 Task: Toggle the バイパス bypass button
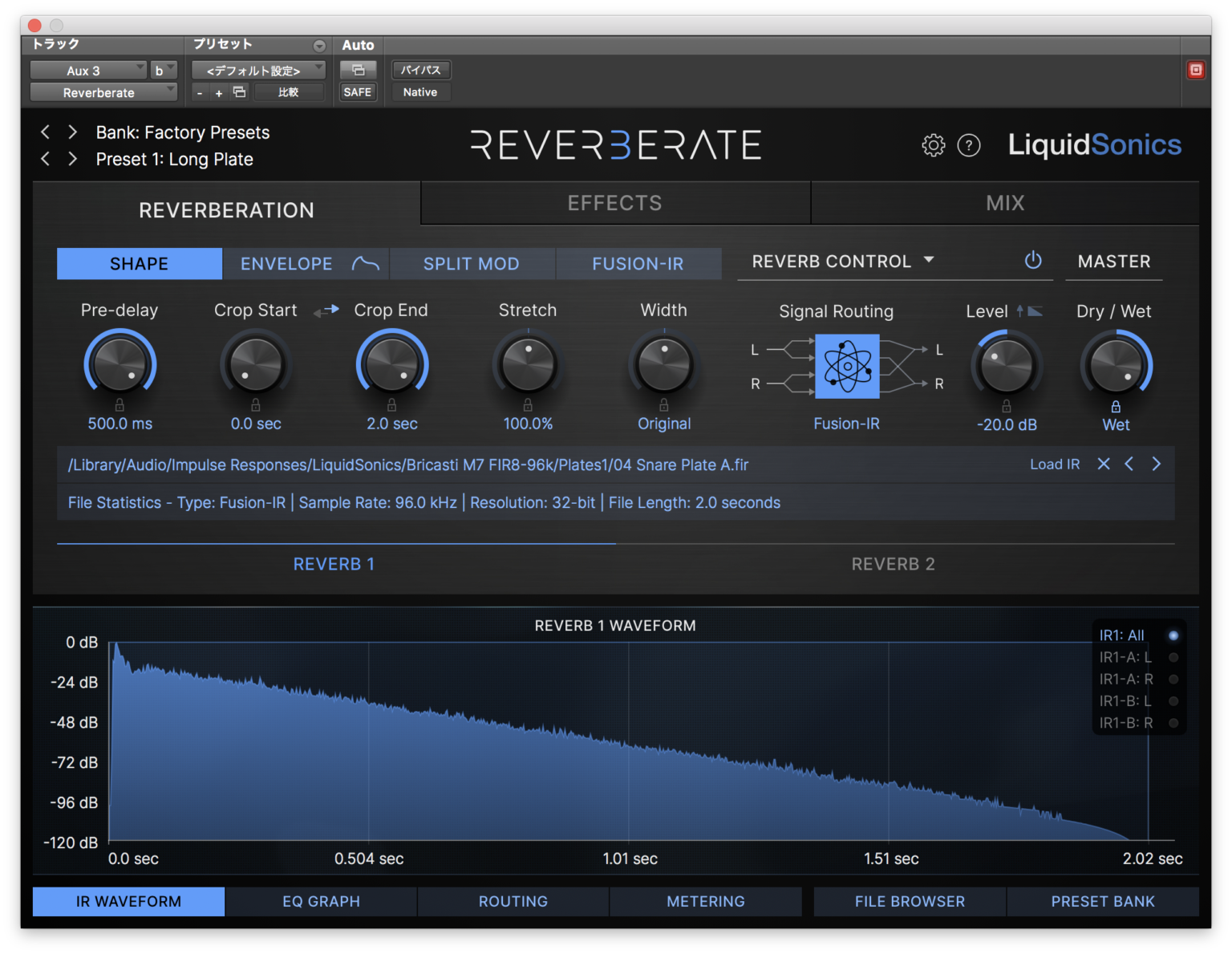pos(420,70)
